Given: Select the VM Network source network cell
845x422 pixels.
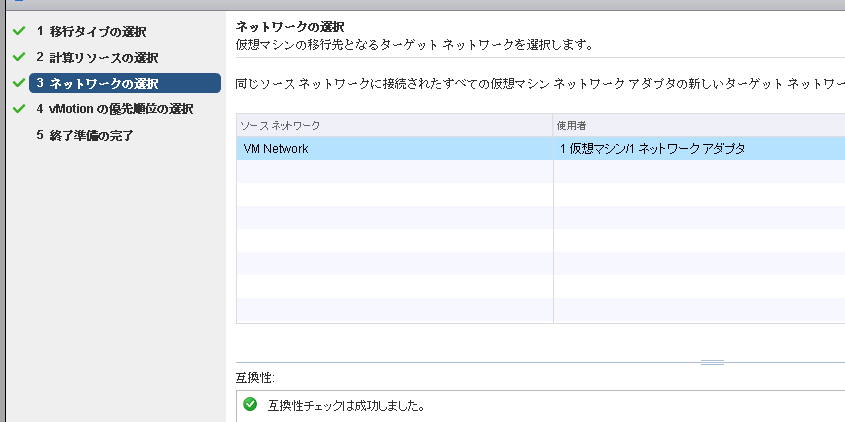Looking at the screenshot, I should [276, 149].
